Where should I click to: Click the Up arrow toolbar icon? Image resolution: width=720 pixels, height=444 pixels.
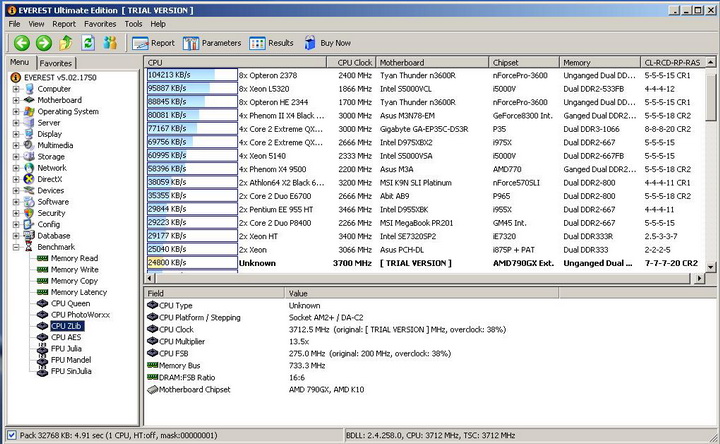pyautogui.click(x=66, y=43)
